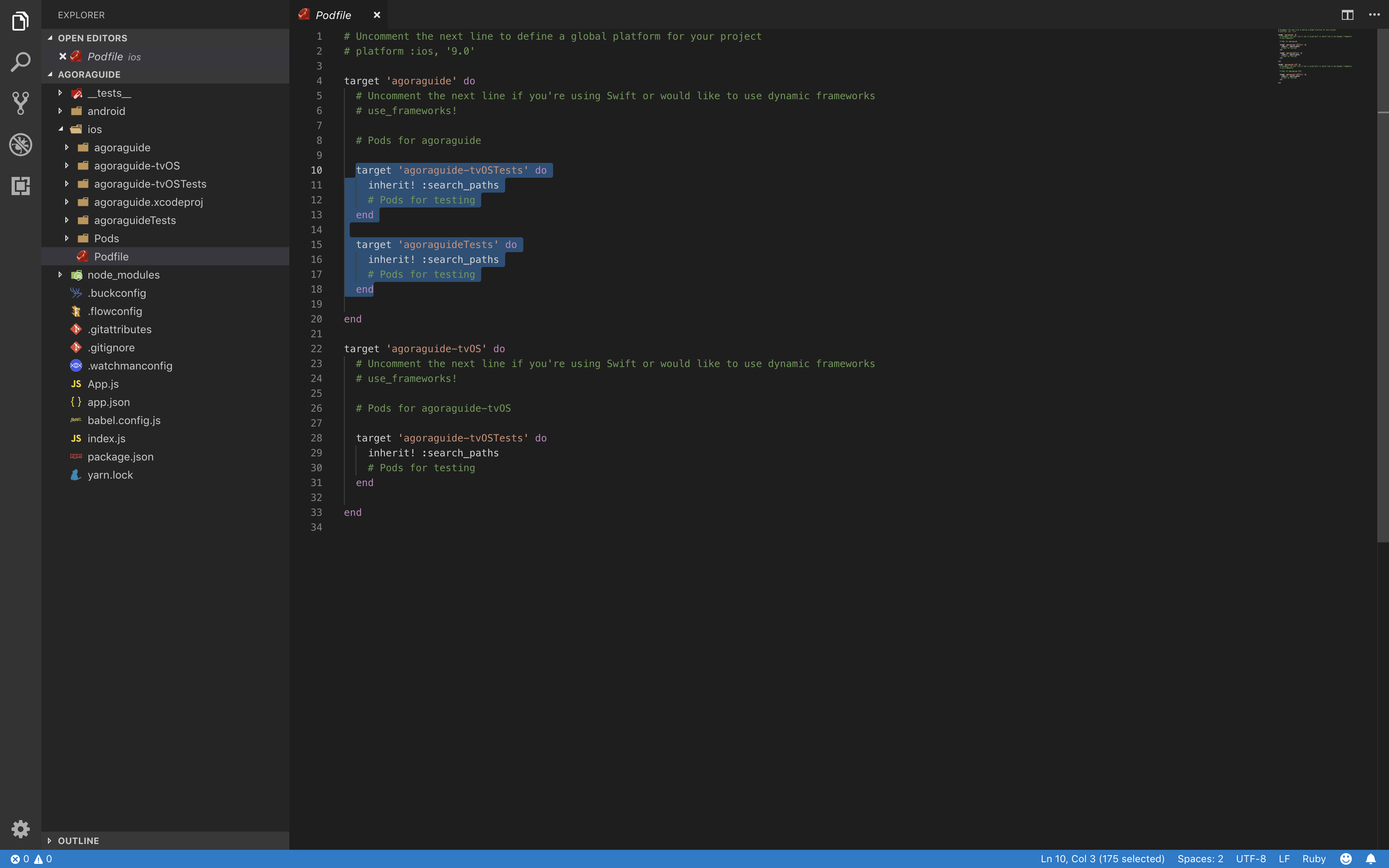
Task: Click the LF line ending indicator in status bar
Action: click(x=1284, y=858)
